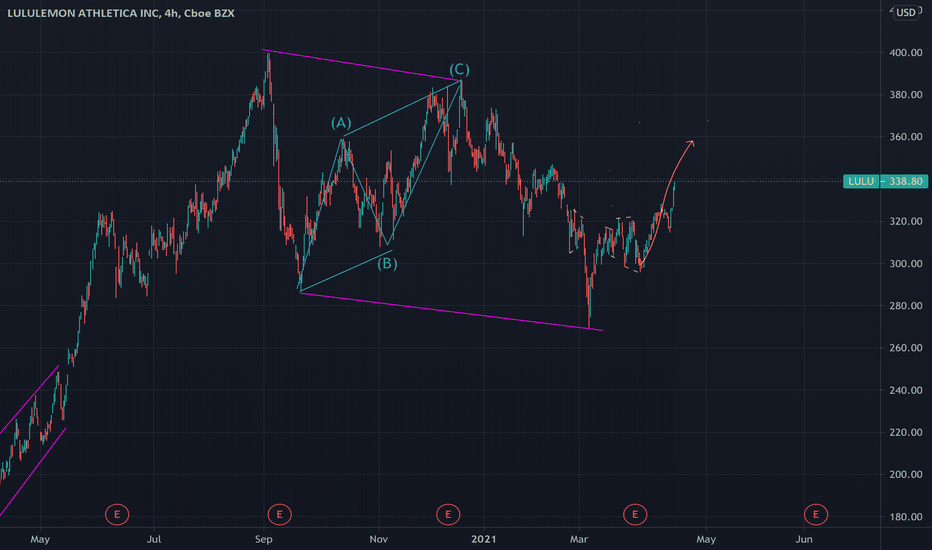Image resolution: width=932 pixels, height=550 pixels.
Task: Click the 400.00 price axis label
Action: [906, 52]
